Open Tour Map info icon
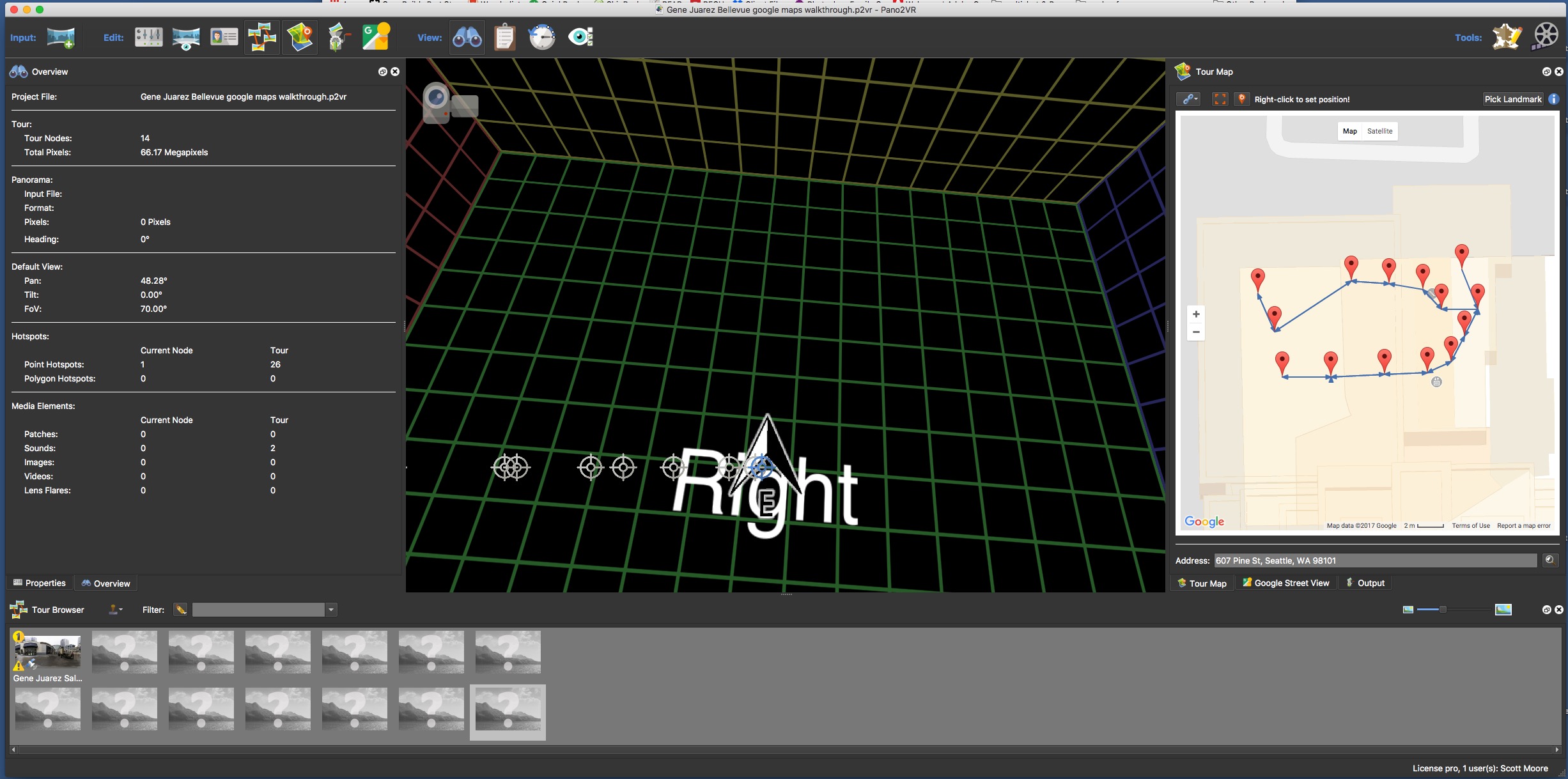The height and width of the screenshot is (779, 1568). pyautogui.click(x=1554, y=99)
